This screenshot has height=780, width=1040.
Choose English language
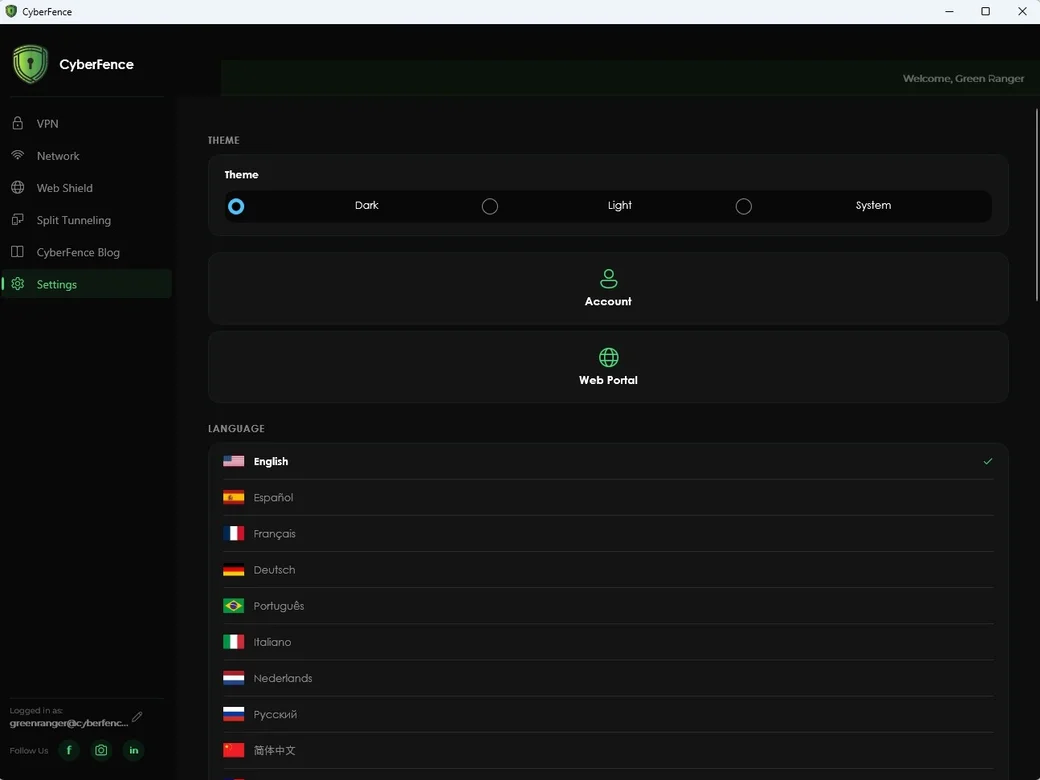point(608,461)
